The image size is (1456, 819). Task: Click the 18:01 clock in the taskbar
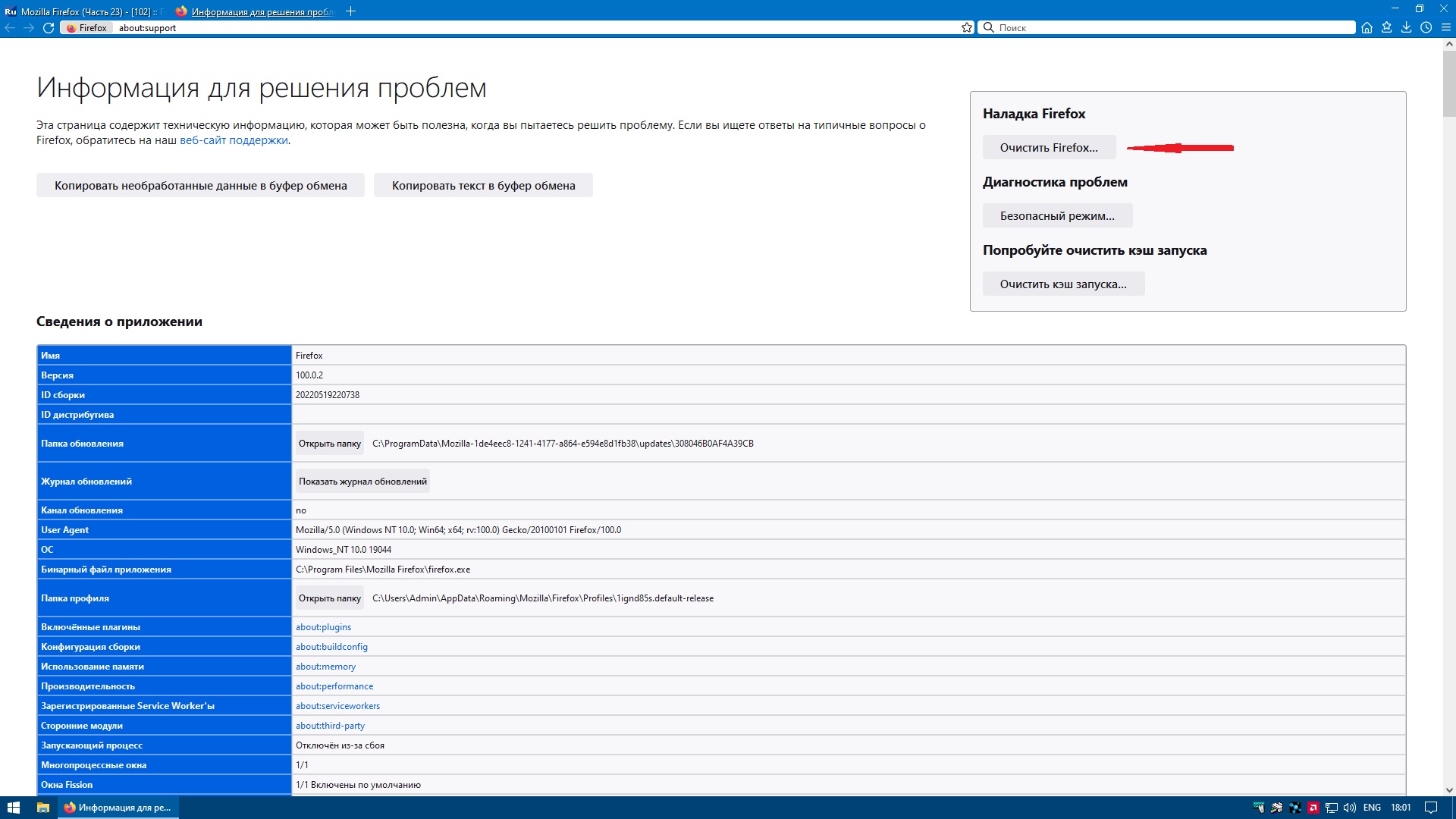(1401, 808)
